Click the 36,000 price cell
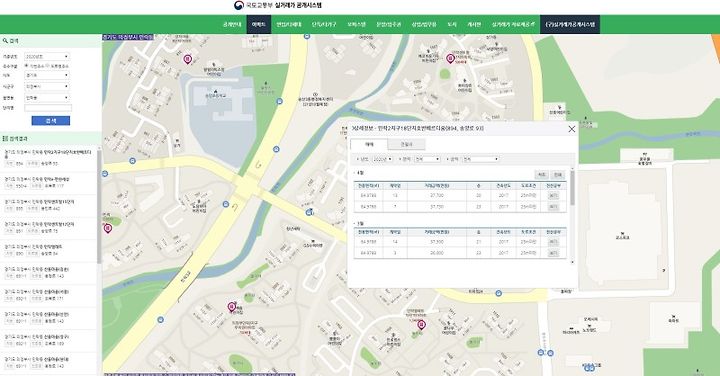The image size is (720, 376). coord(437,253)
